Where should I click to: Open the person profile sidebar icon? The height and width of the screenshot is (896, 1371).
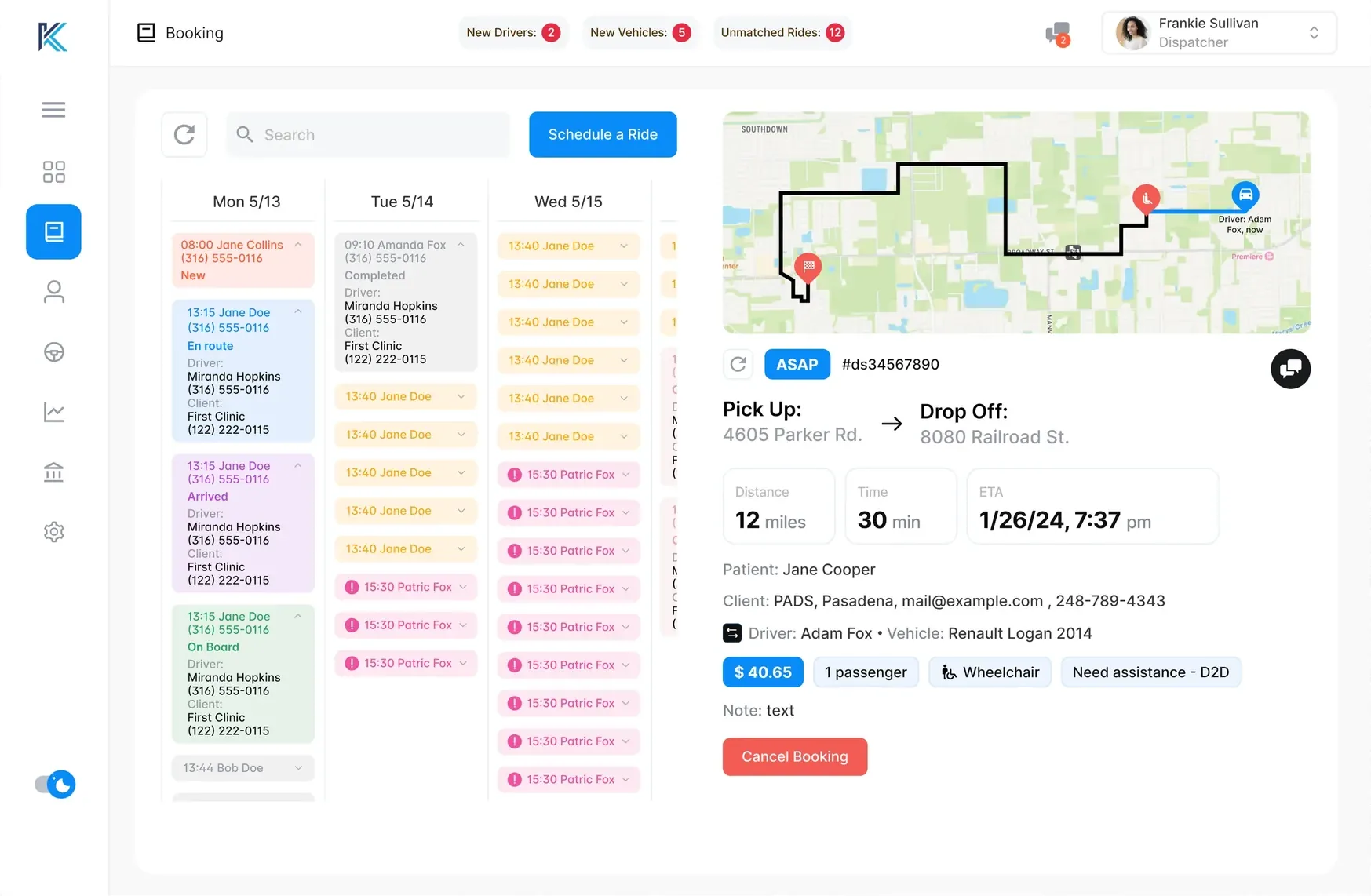(x=53, y=292)
